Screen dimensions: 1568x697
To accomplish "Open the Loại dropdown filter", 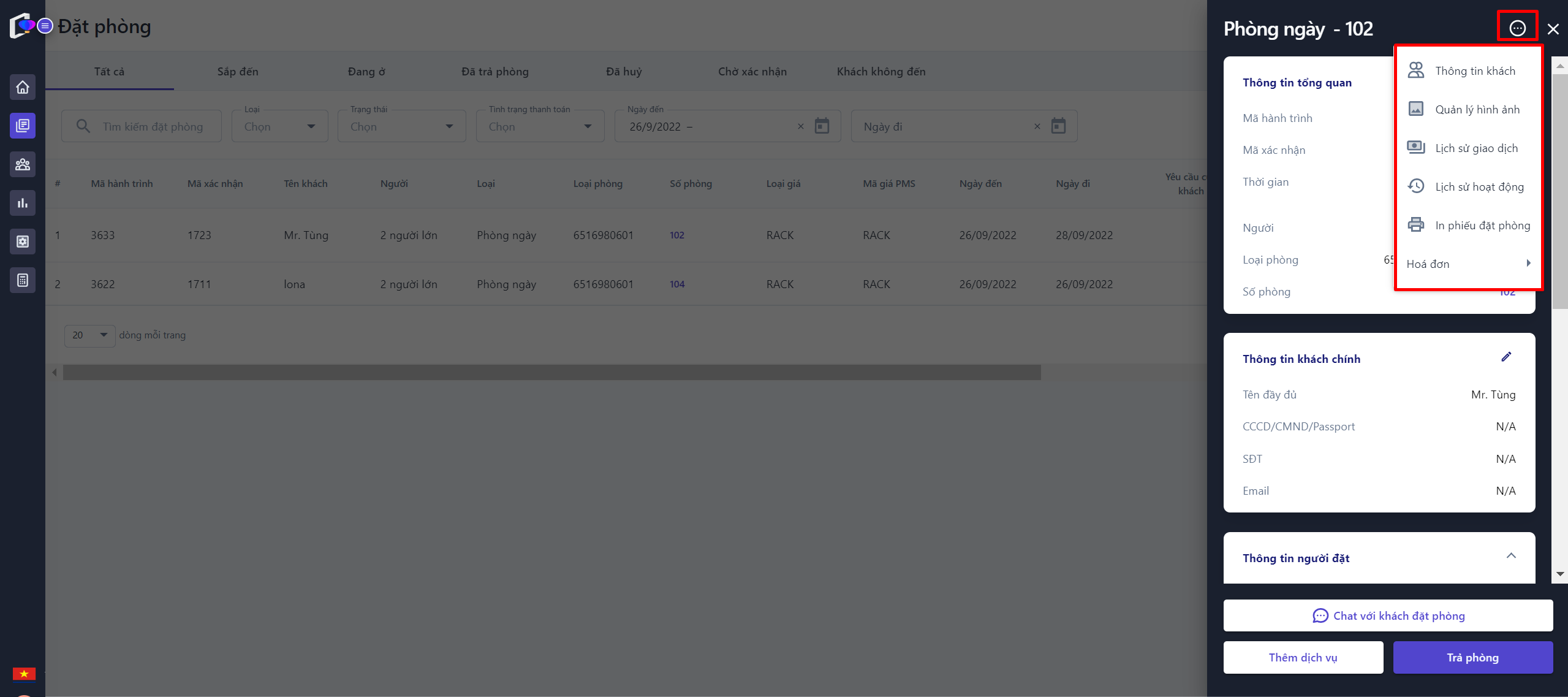I will point(279,126).
